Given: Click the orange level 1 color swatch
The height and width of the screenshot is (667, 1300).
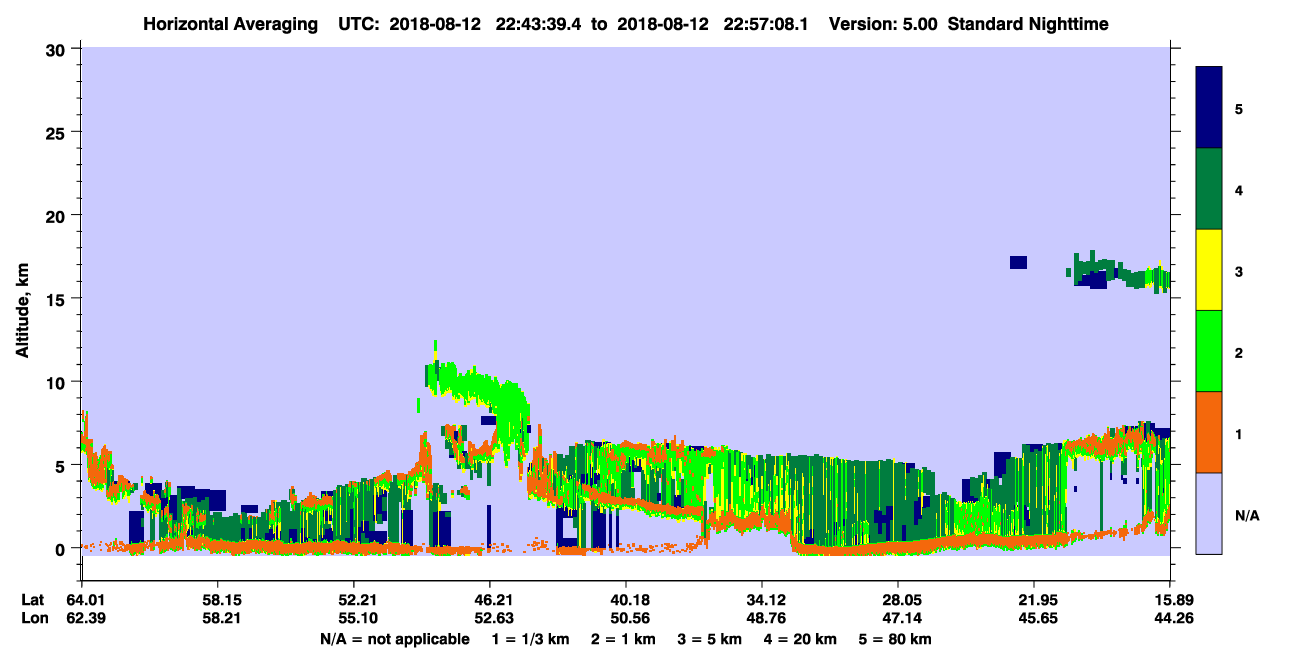Looking at the screenshot, I should tap(1209, 432).
